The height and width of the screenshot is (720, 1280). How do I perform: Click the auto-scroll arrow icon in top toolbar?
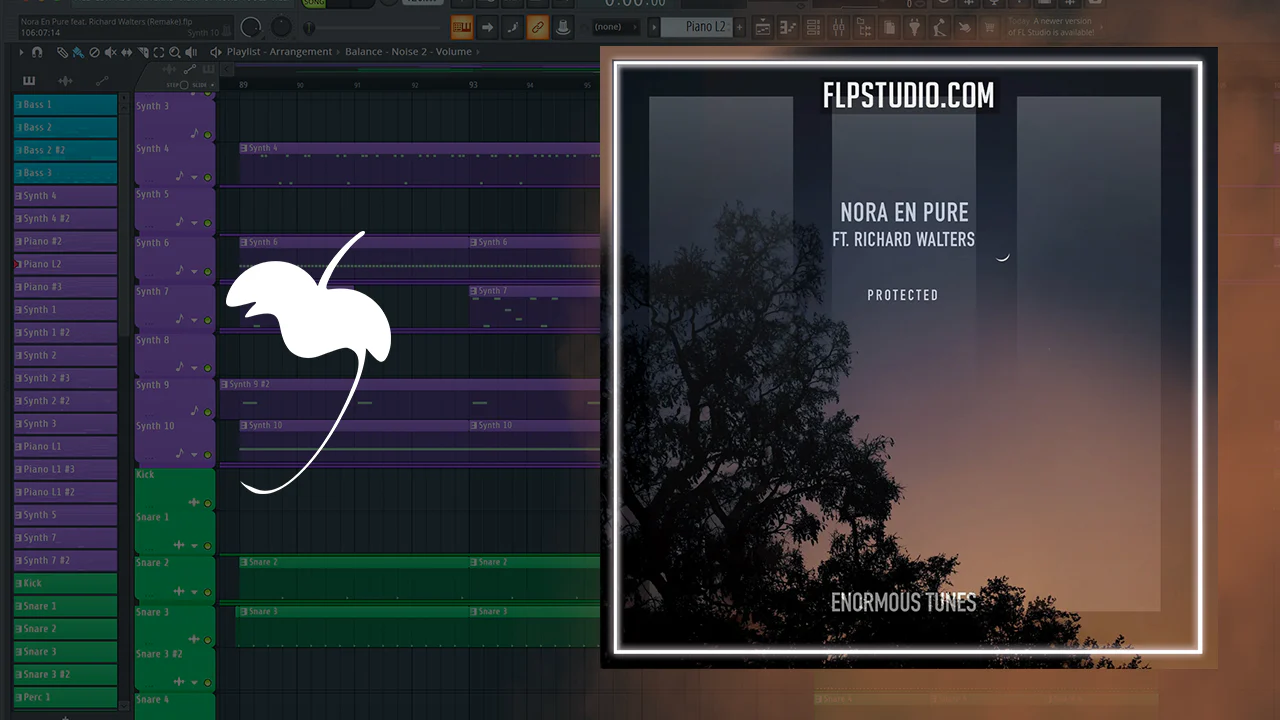488,27
